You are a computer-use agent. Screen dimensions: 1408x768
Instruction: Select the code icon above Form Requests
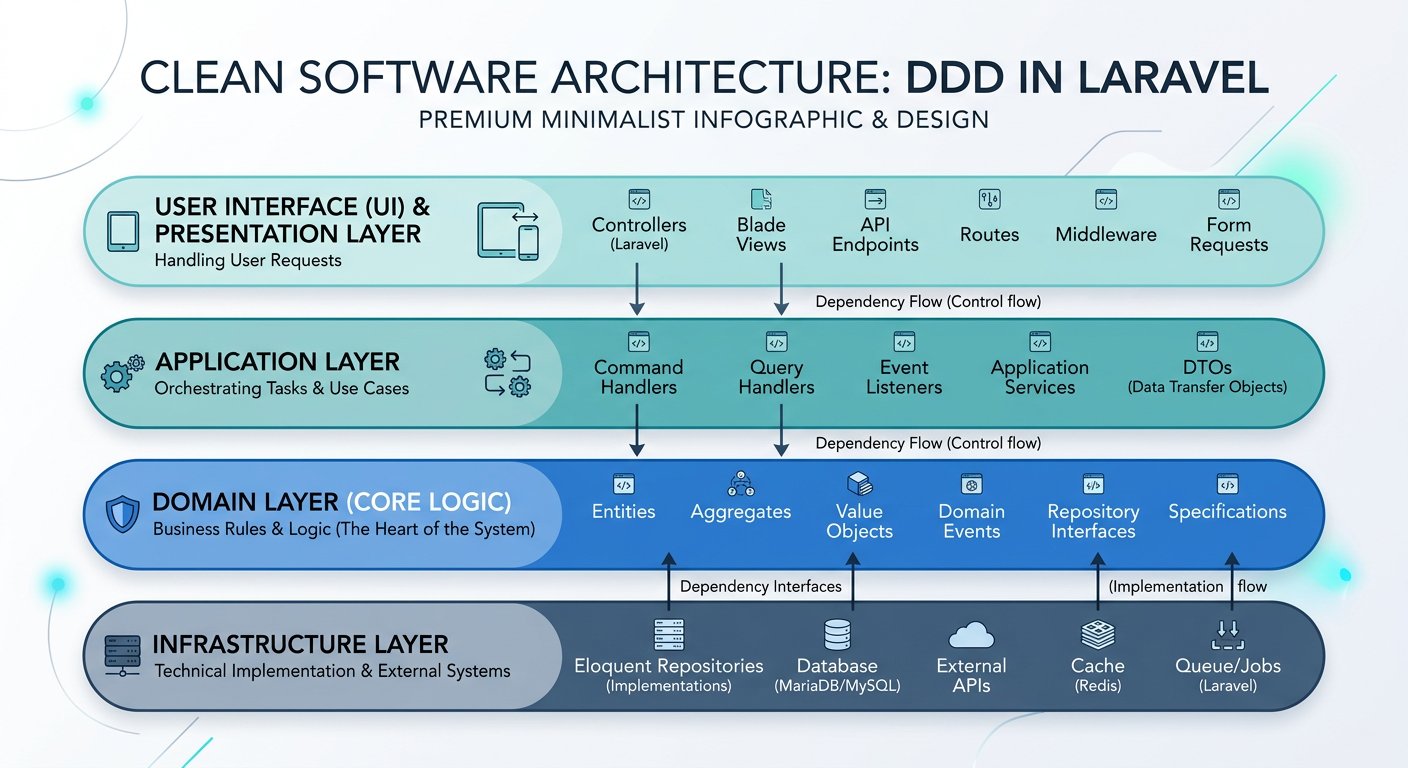coord(1228,199)
